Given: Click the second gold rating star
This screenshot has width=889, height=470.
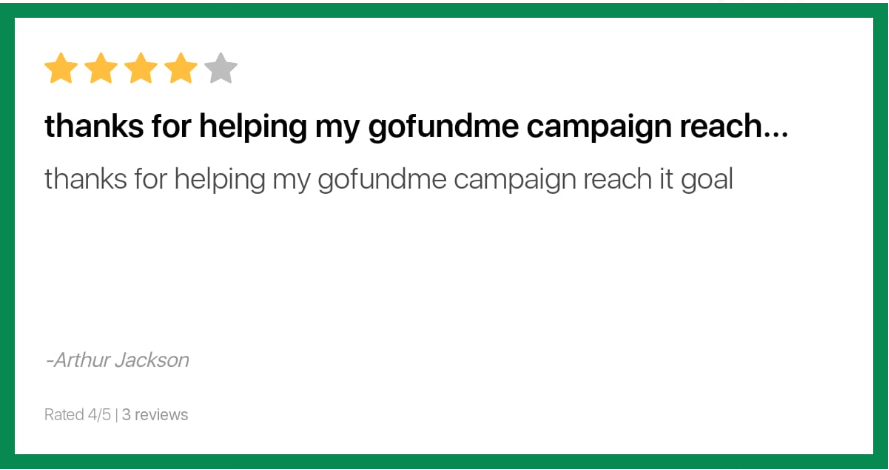Looking at the screenshot, I should (101, 69).
